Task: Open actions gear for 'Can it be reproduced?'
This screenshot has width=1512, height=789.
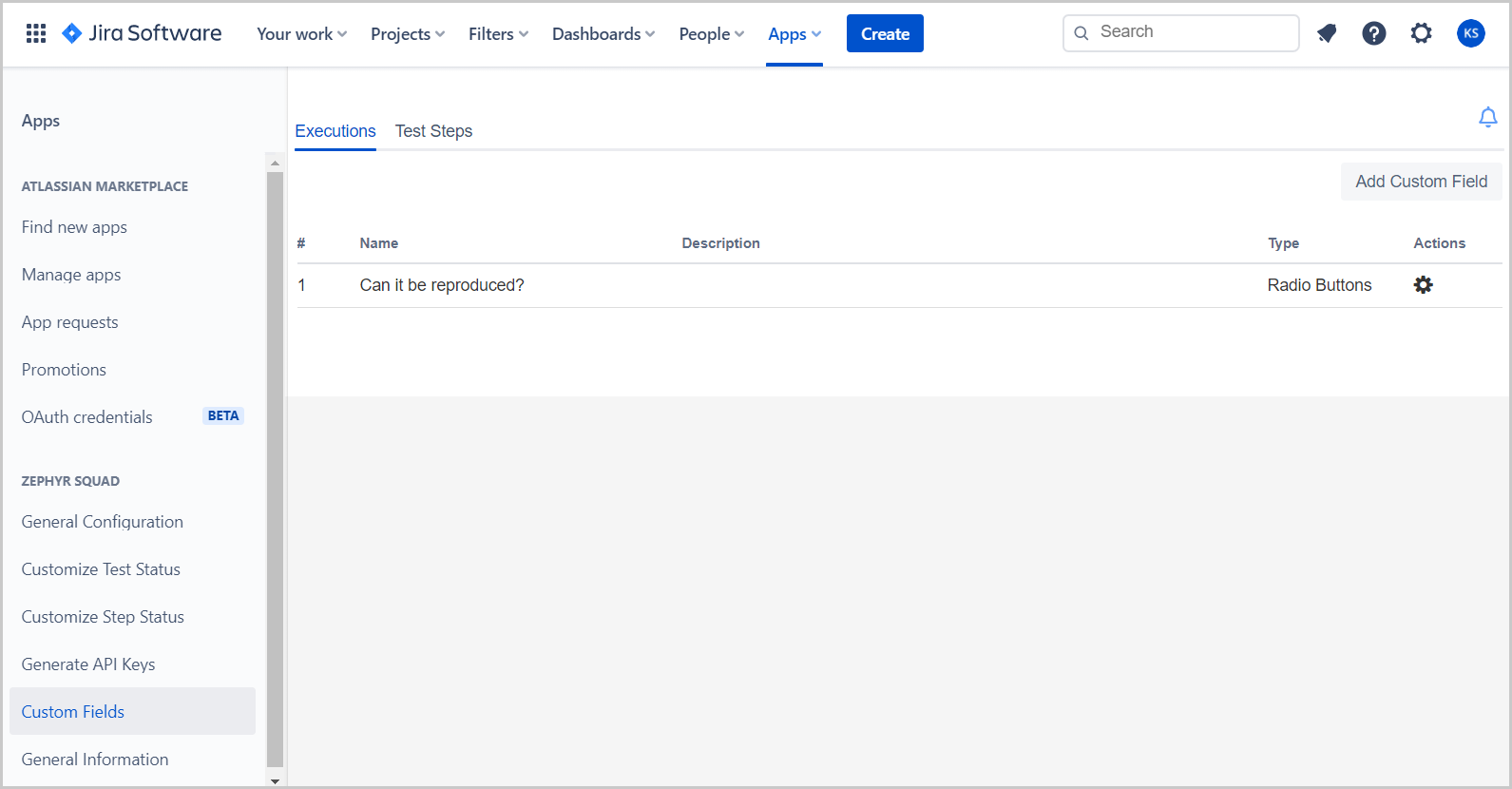Action: pyautogui.click(x=1423, y=285)
